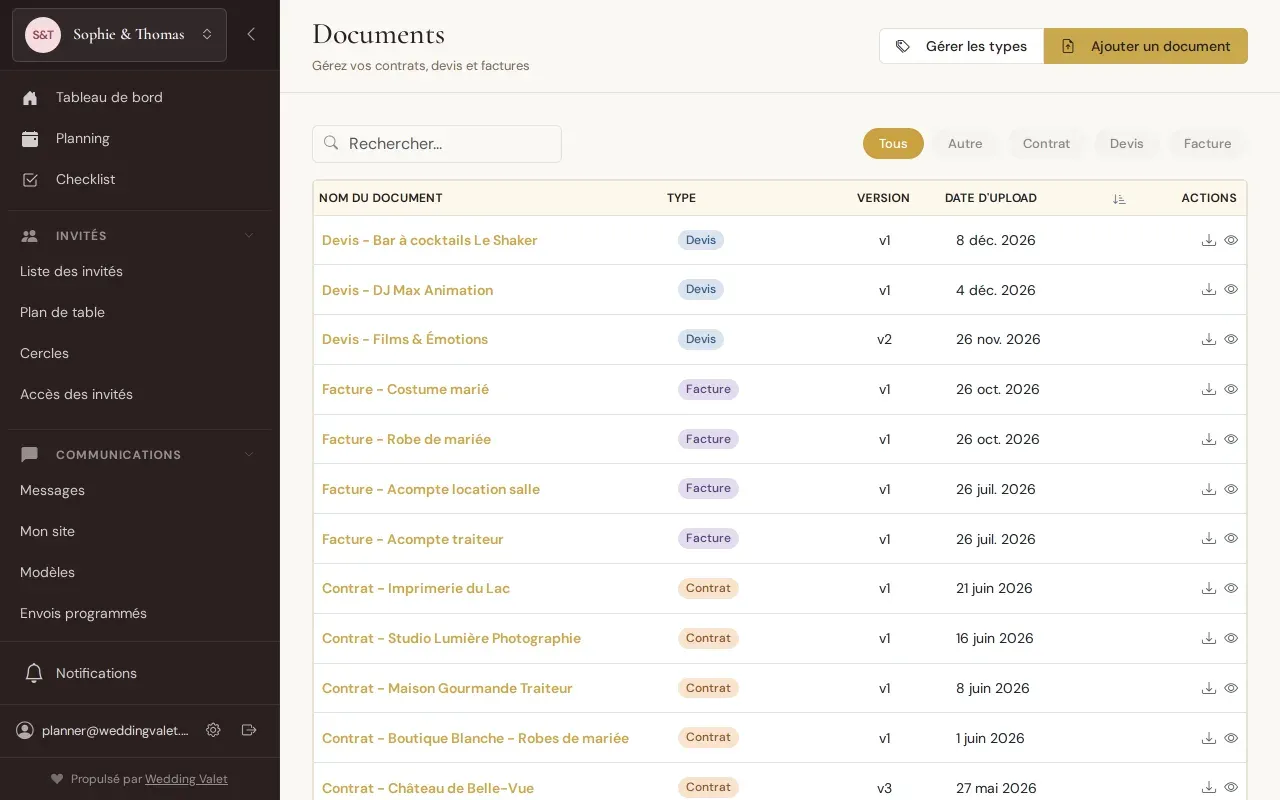Click Ajouter un document button
The width and height of the screenshot is (1280, 800).
1146,46
